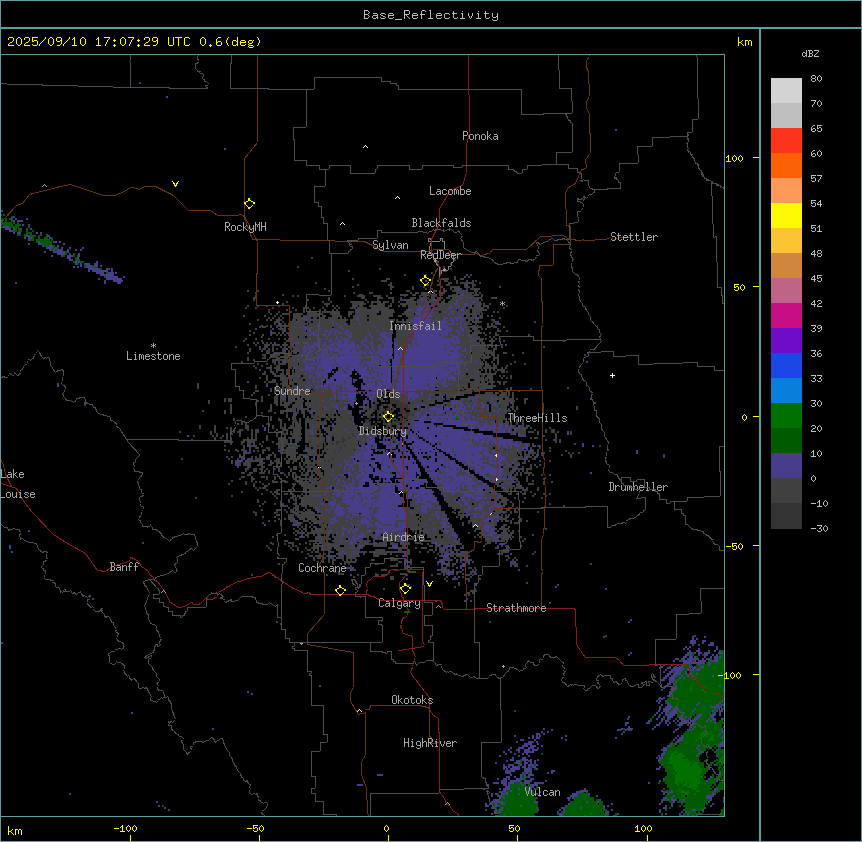Viewport: 862px width, 842px height.
Task: Click the yellow diamond marker above RockyMH
Action: coord(250,204)
